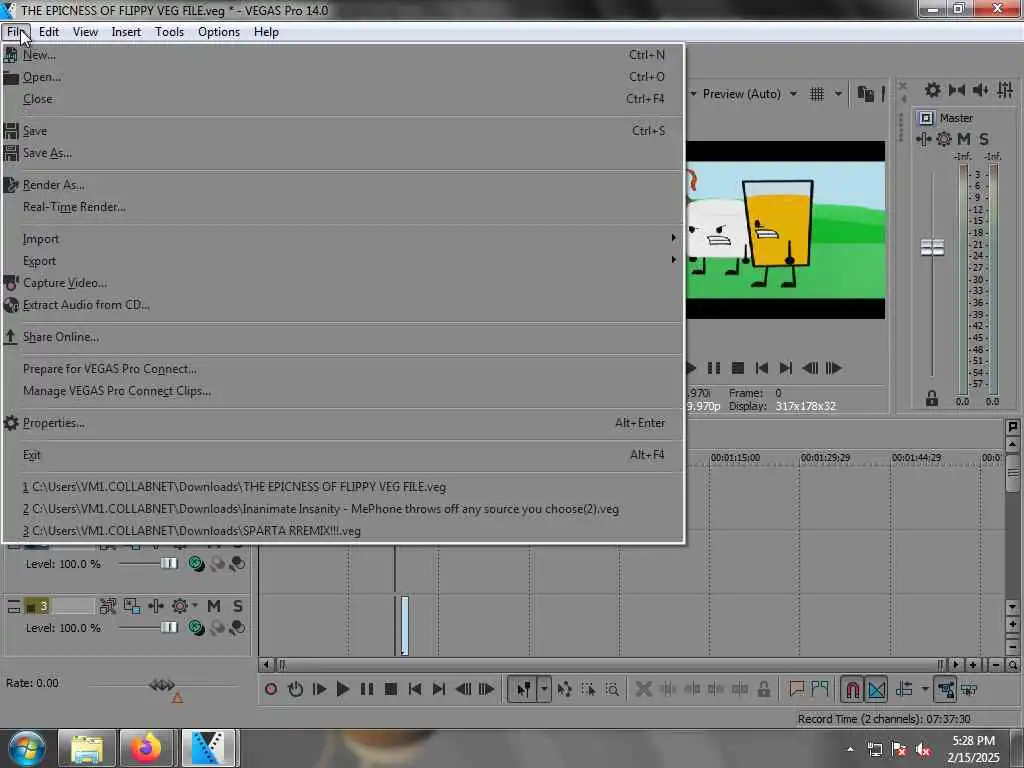Choose Save As... from File menu
The width and height of the screenshot is (1024, 768).
point(343,153)
